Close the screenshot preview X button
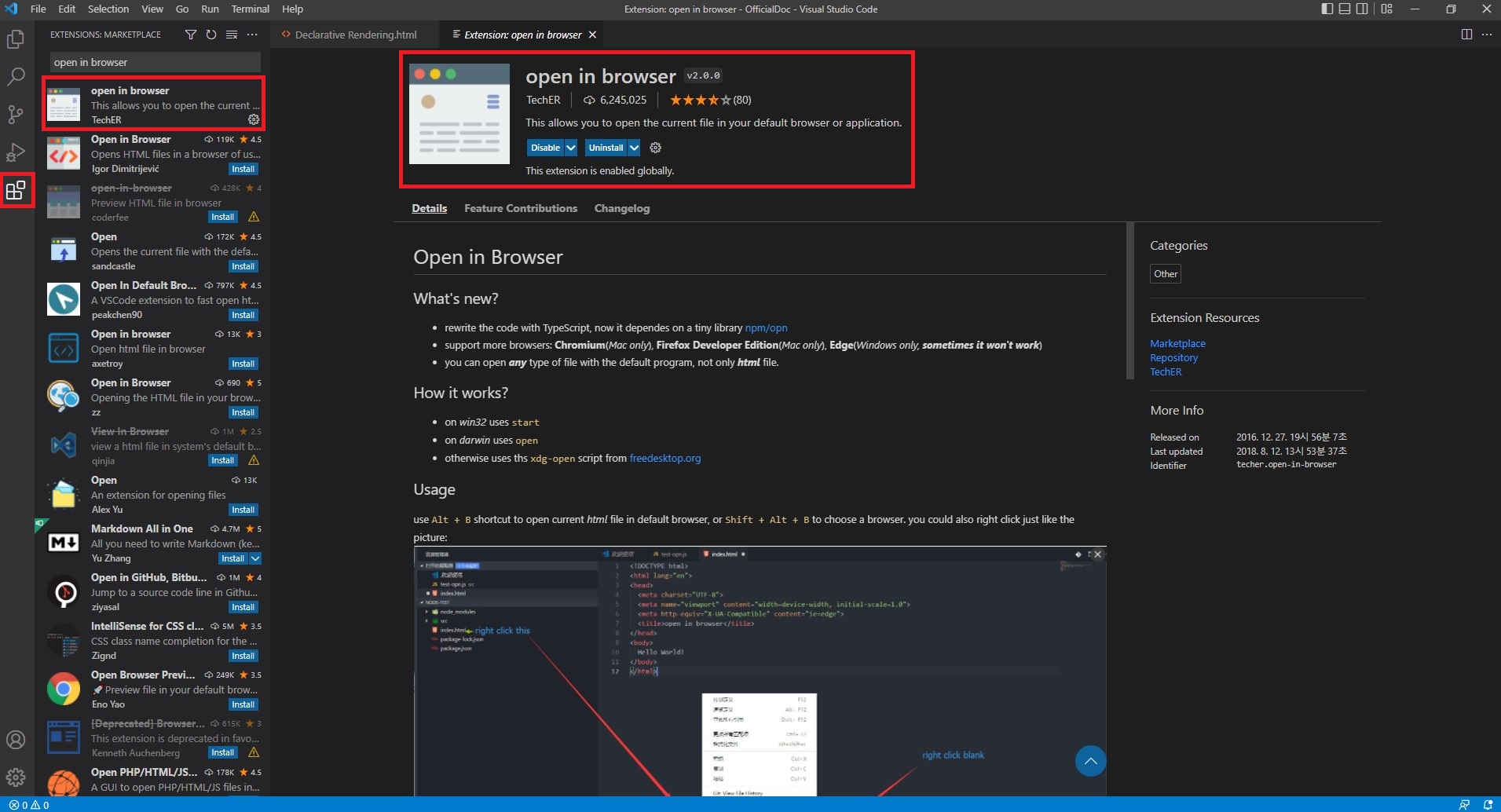Image resolution: width=1501 pixels, height=812 pixels. 1098,554
